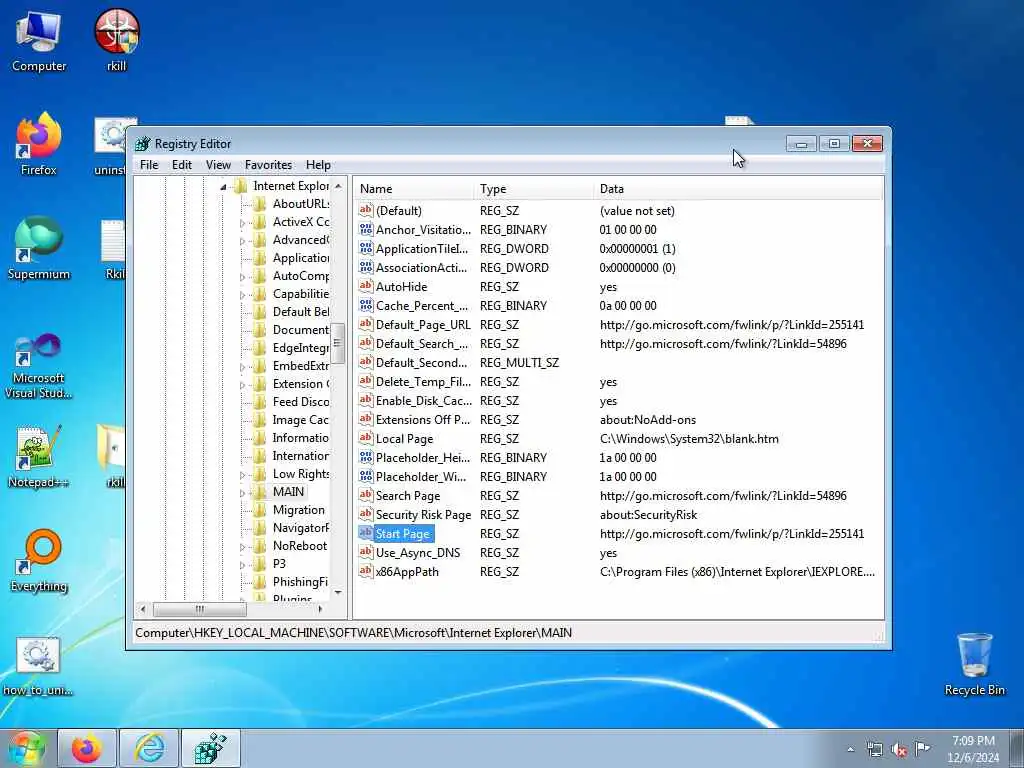
Task: Click the (Default) value string icon
Action: tap(366, 210)
